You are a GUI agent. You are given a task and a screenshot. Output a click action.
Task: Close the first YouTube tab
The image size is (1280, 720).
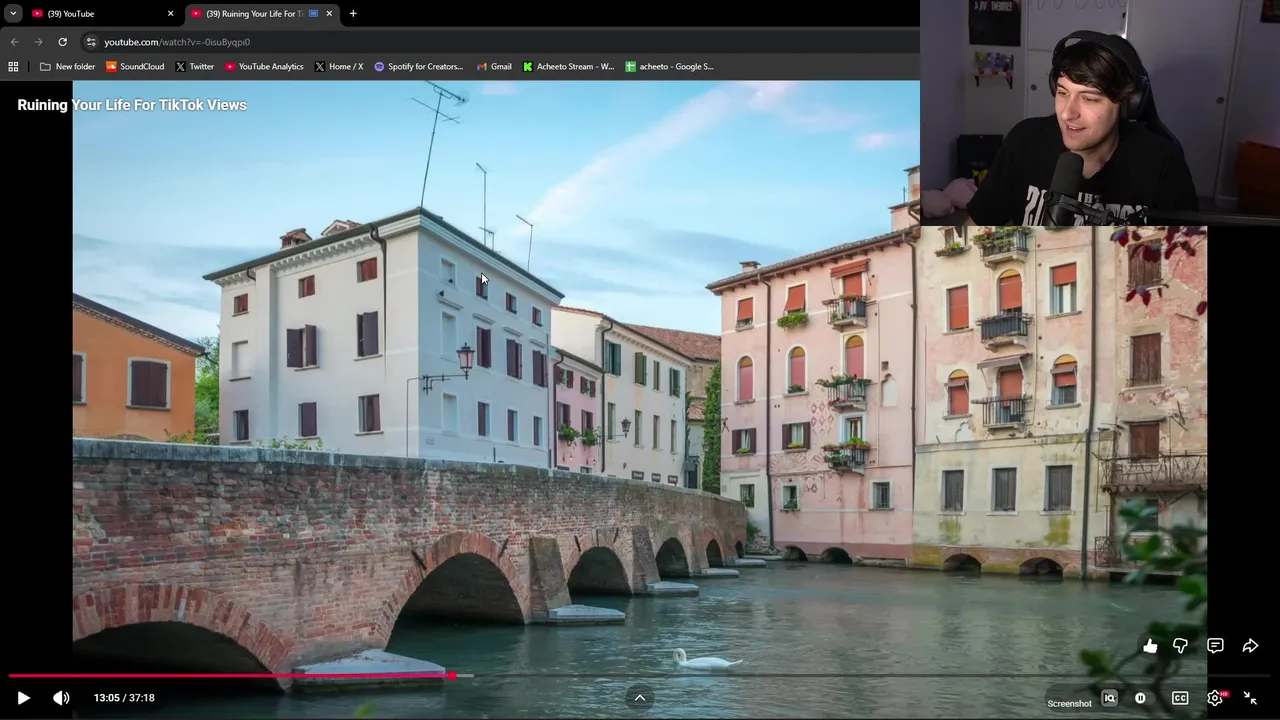tap(170, 14)
